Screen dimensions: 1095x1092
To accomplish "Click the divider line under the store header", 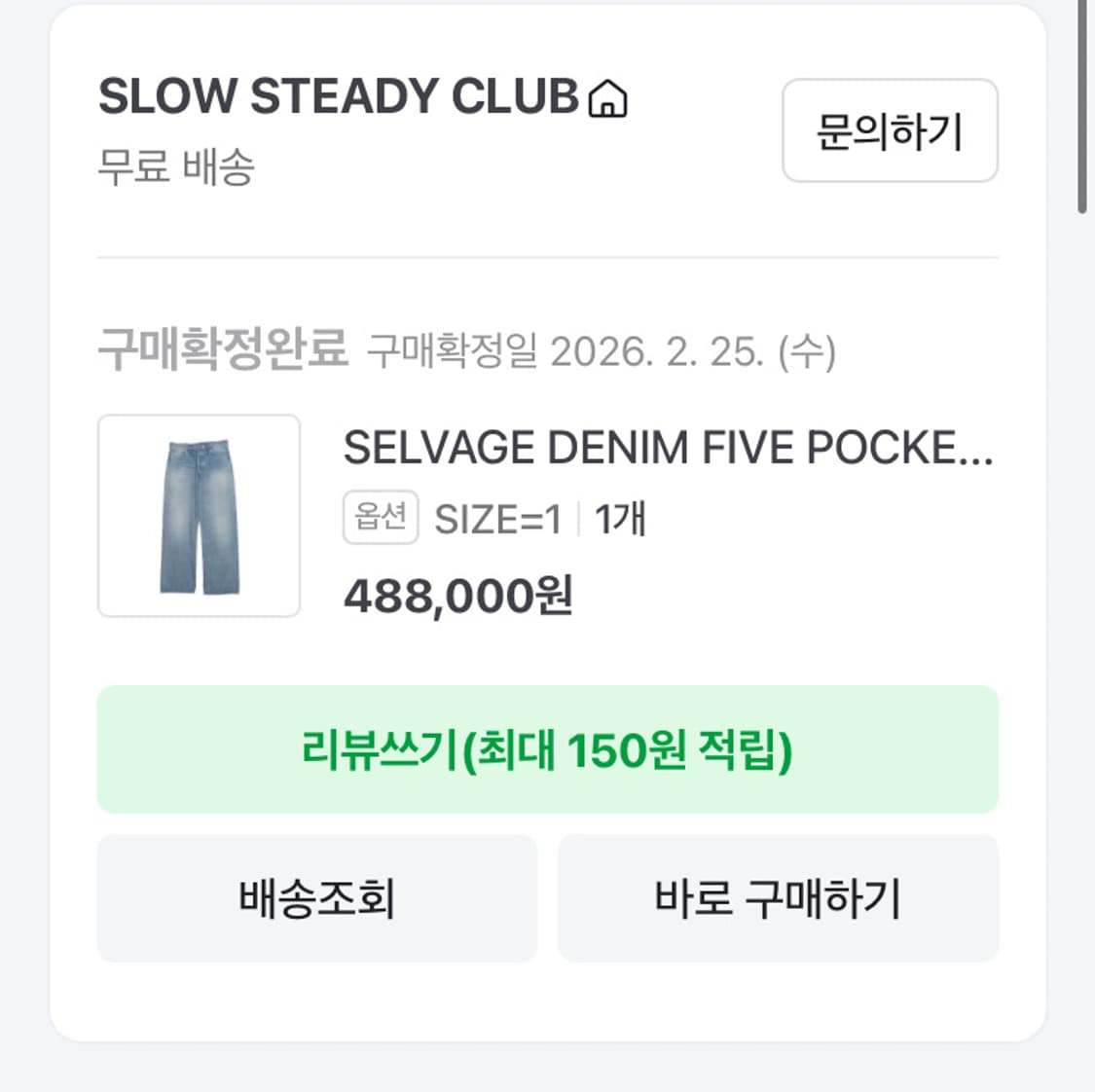I will point(547,258).
